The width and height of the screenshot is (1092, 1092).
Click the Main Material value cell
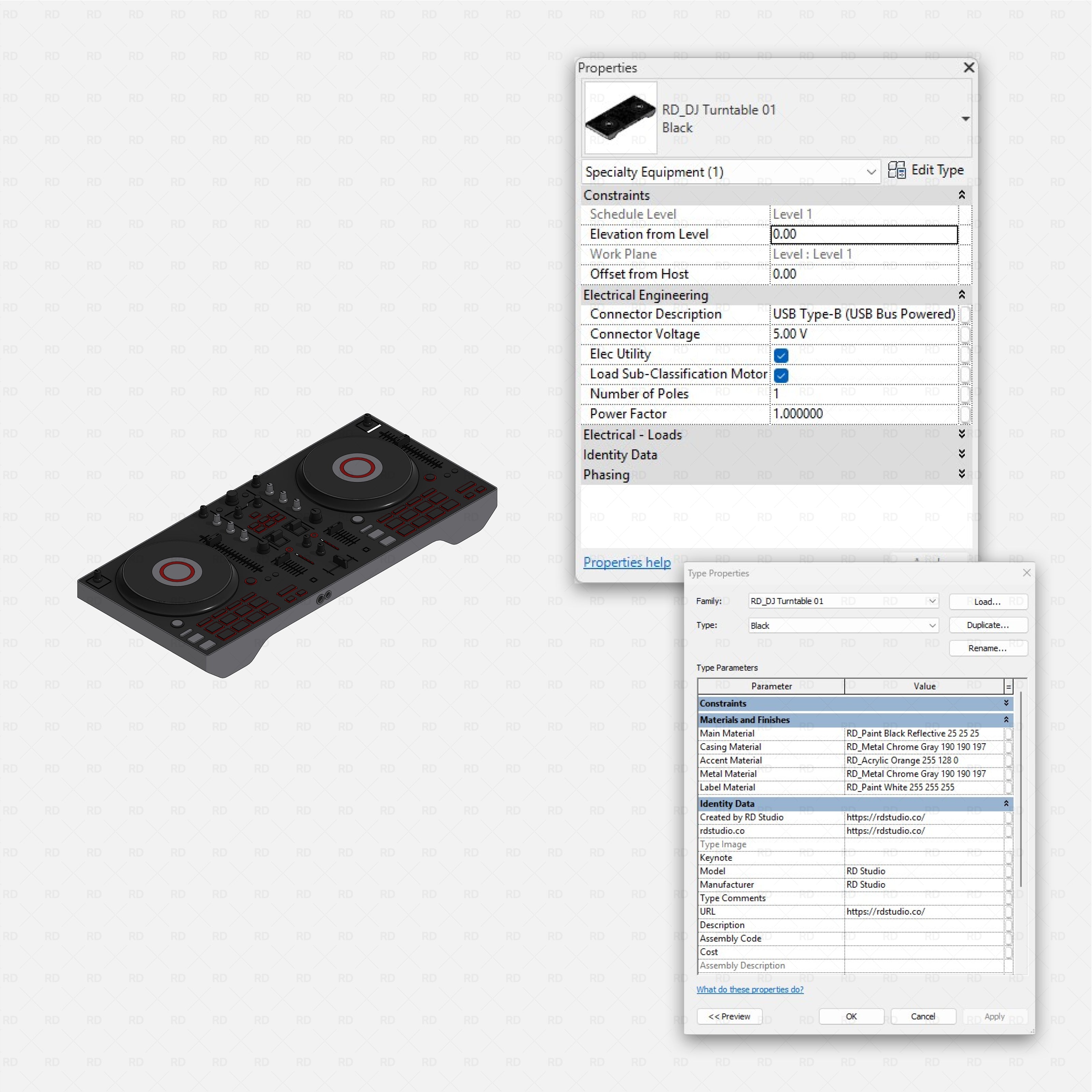(923, 734)
